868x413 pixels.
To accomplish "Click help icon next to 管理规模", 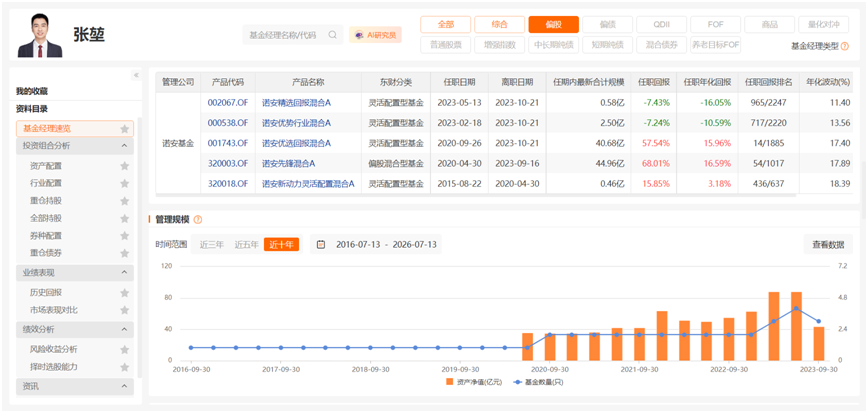I will tap(198, 220).
